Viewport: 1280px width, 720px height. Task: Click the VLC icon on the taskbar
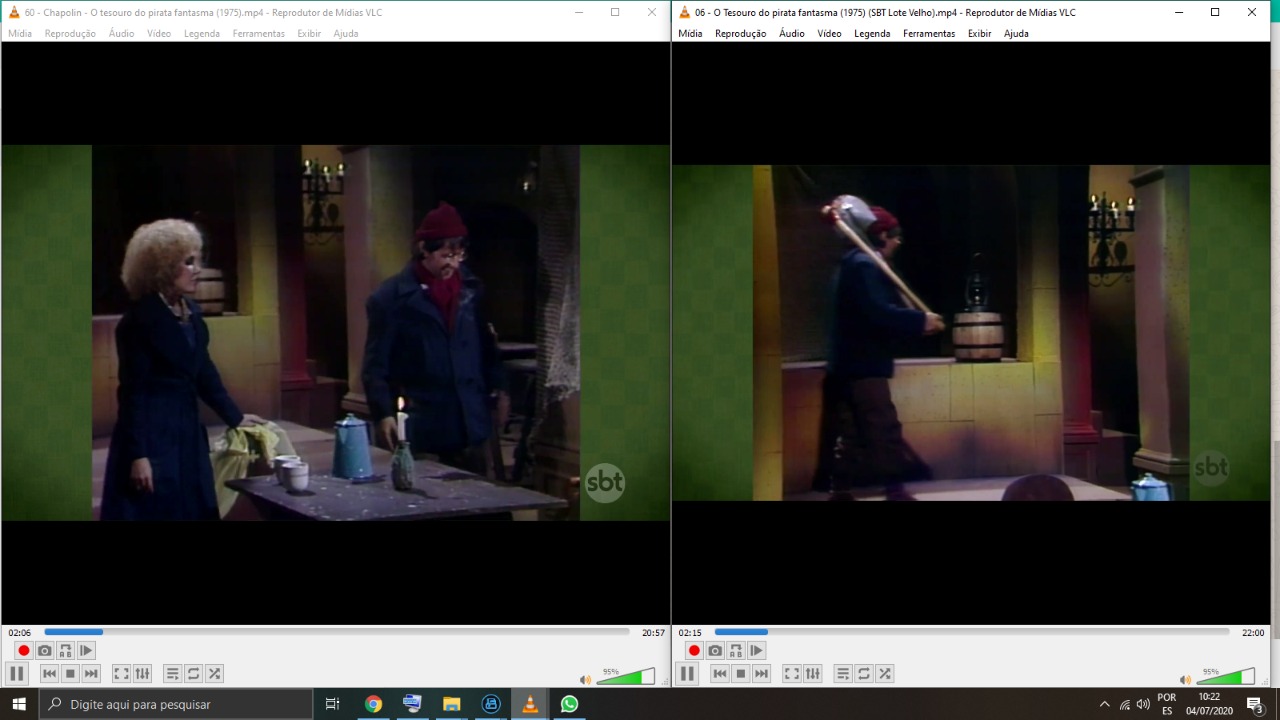(x=530, y=704)
